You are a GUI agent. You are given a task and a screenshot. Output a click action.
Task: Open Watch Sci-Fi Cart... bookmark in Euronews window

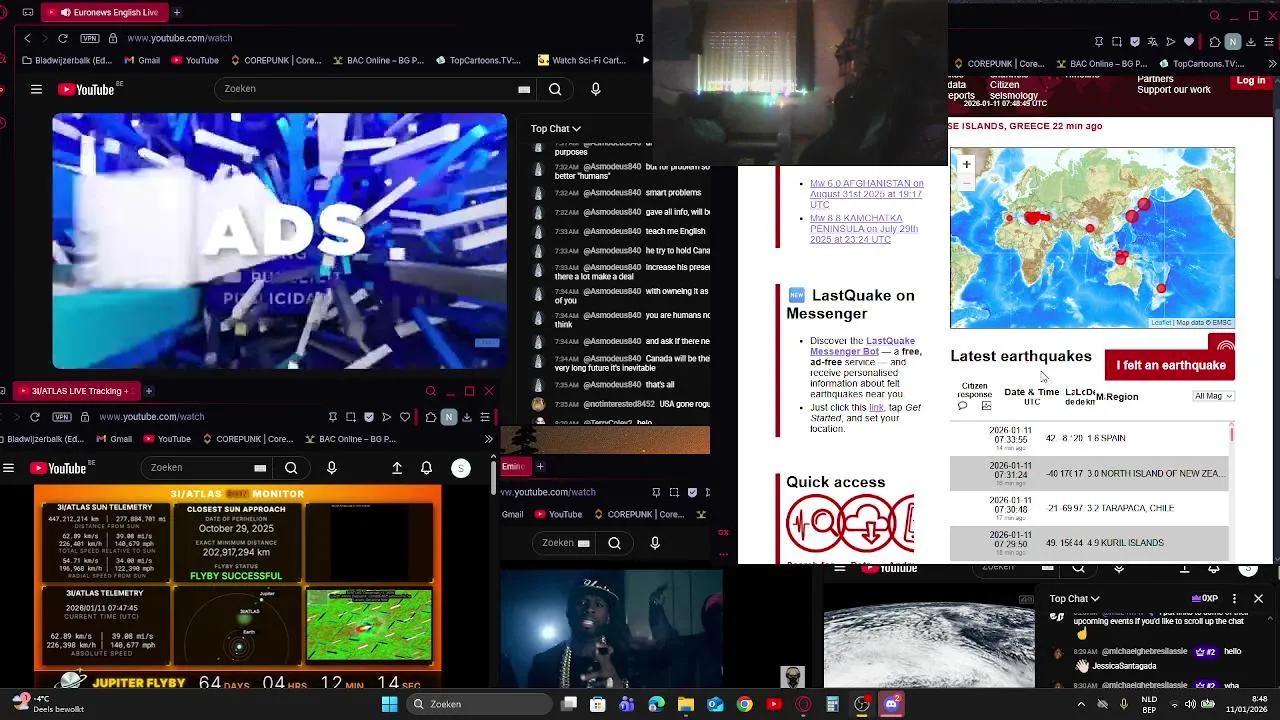pyautogui.click(x=582, y=60)
